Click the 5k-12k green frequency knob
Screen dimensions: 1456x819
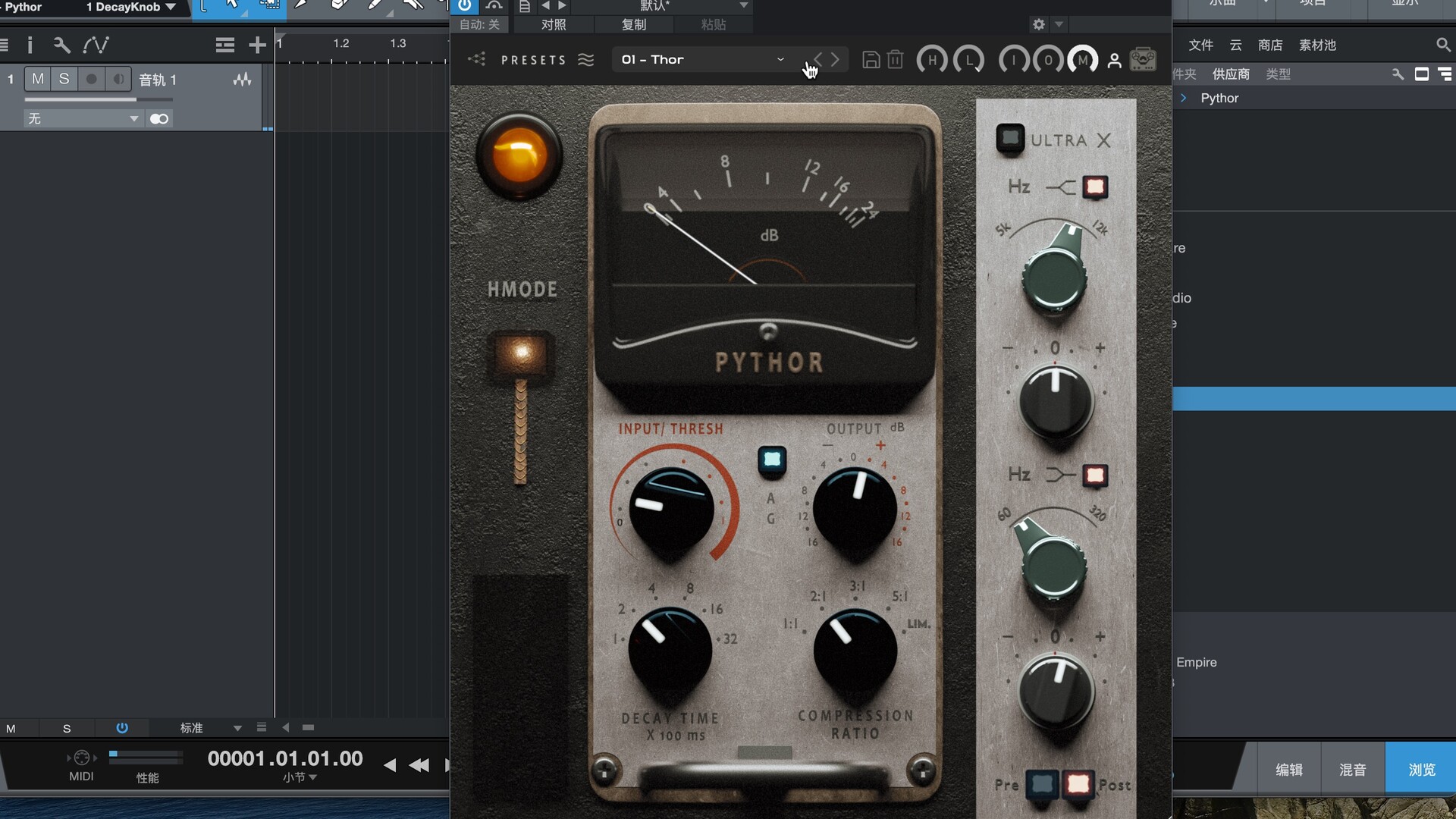click(x=1055, y=277)
